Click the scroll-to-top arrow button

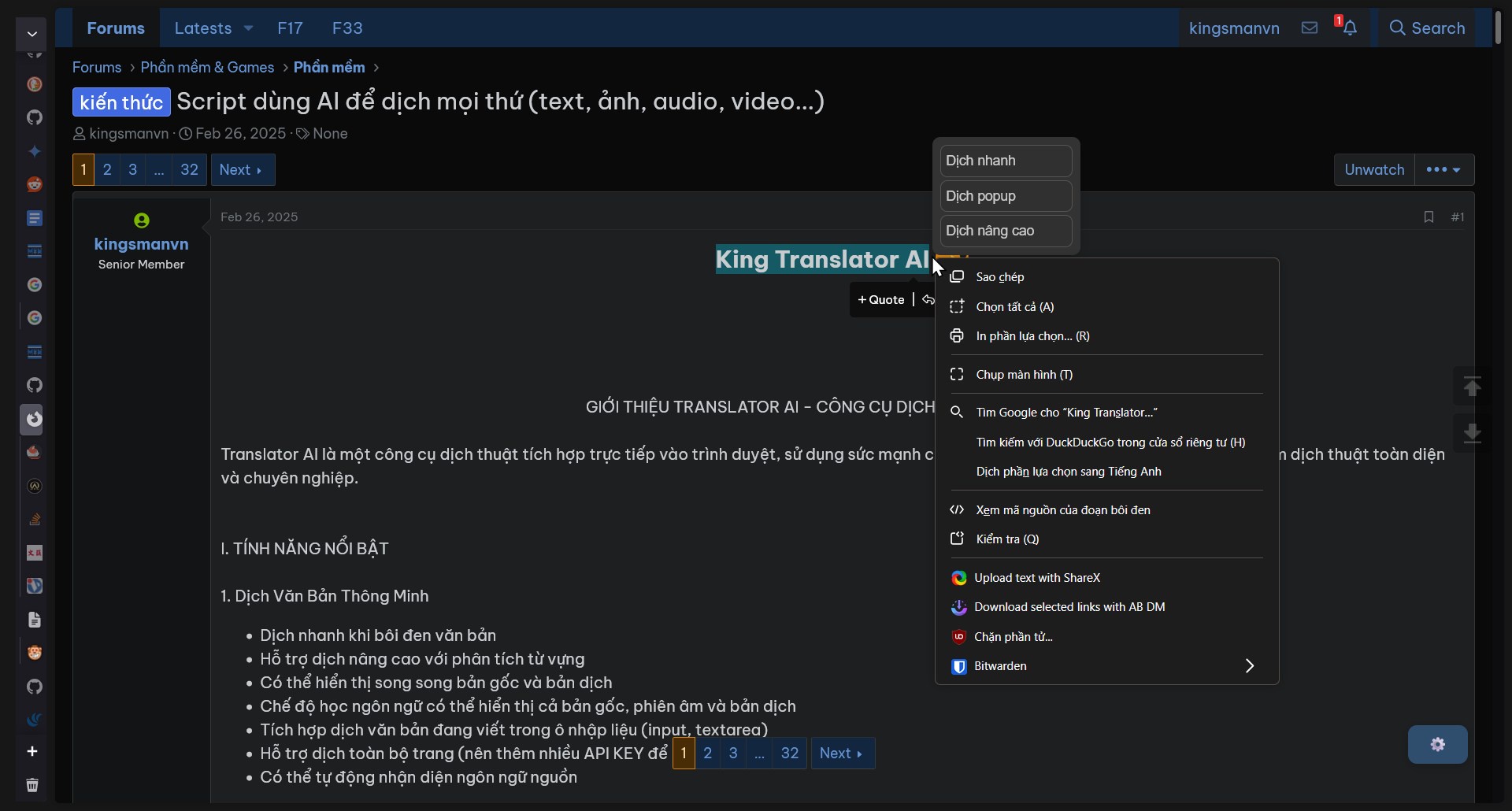(1472, 387)
